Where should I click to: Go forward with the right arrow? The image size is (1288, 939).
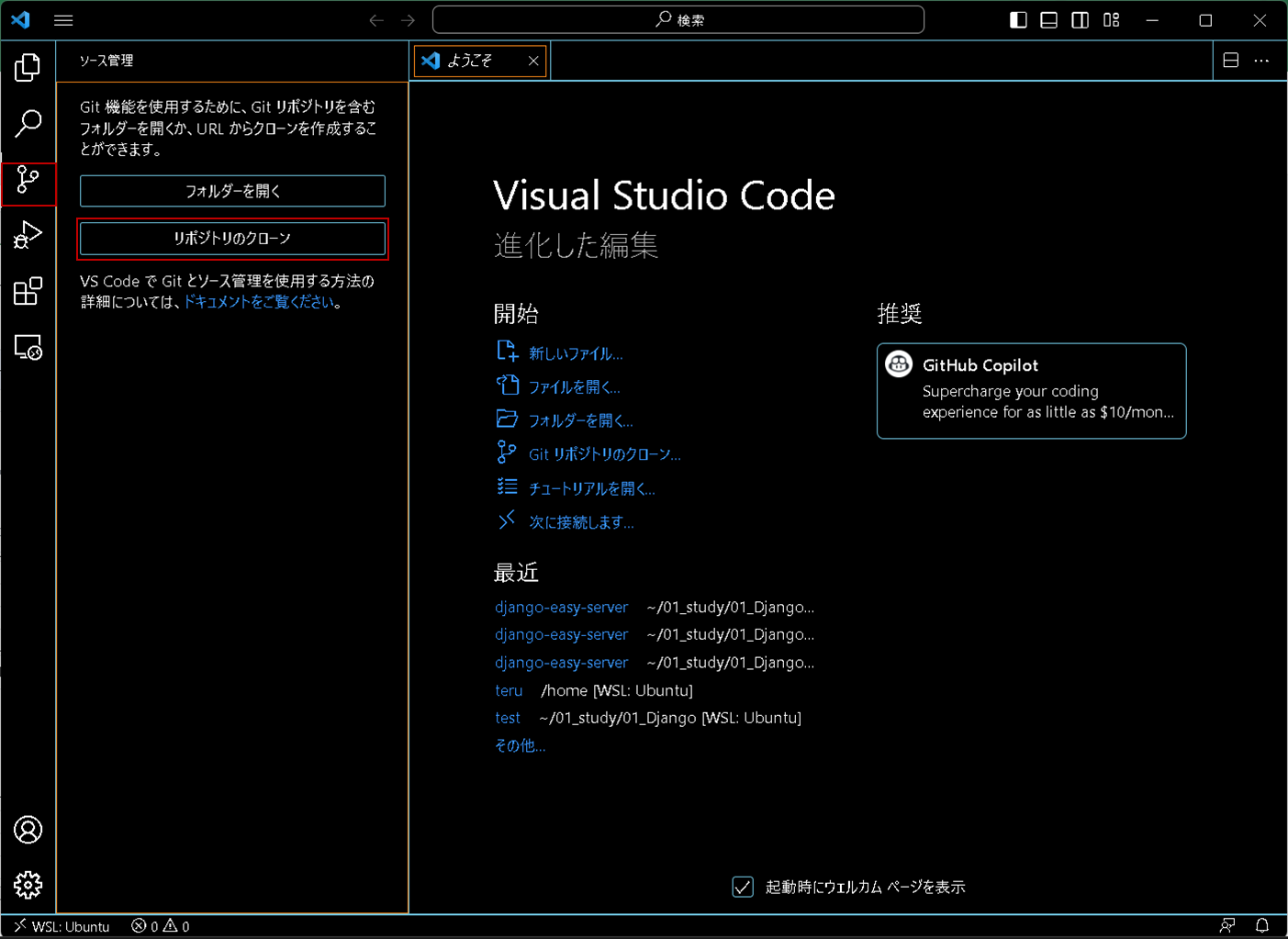[408, 20]
